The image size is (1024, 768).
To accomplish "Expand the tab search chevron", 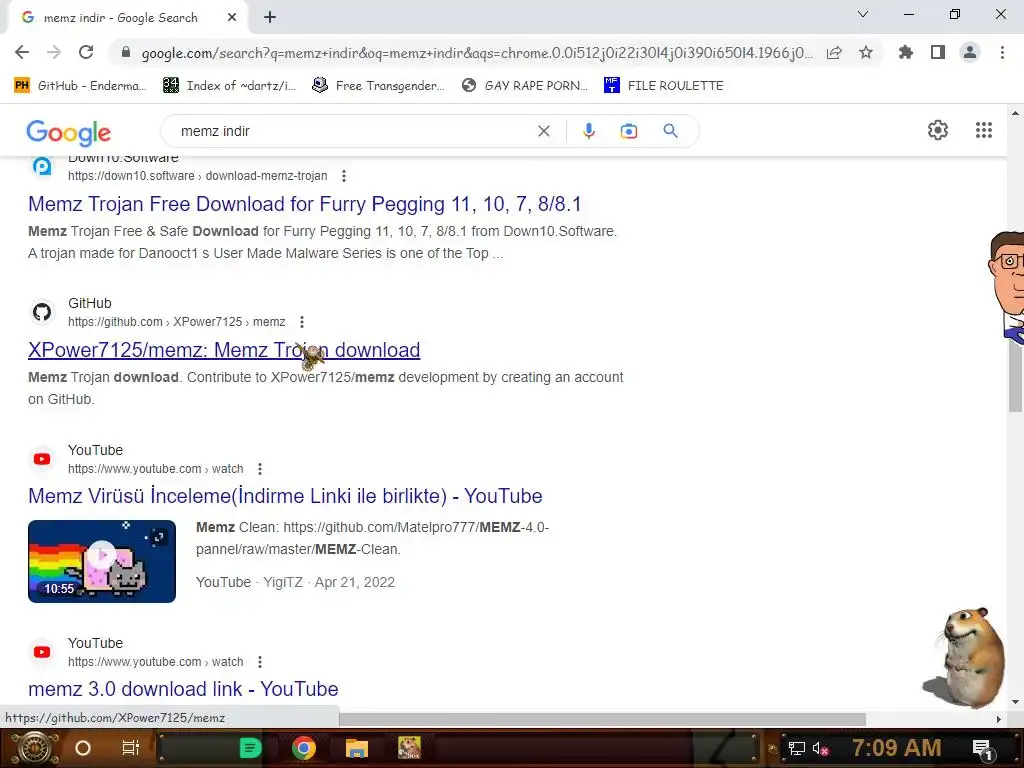I will 863,14.
